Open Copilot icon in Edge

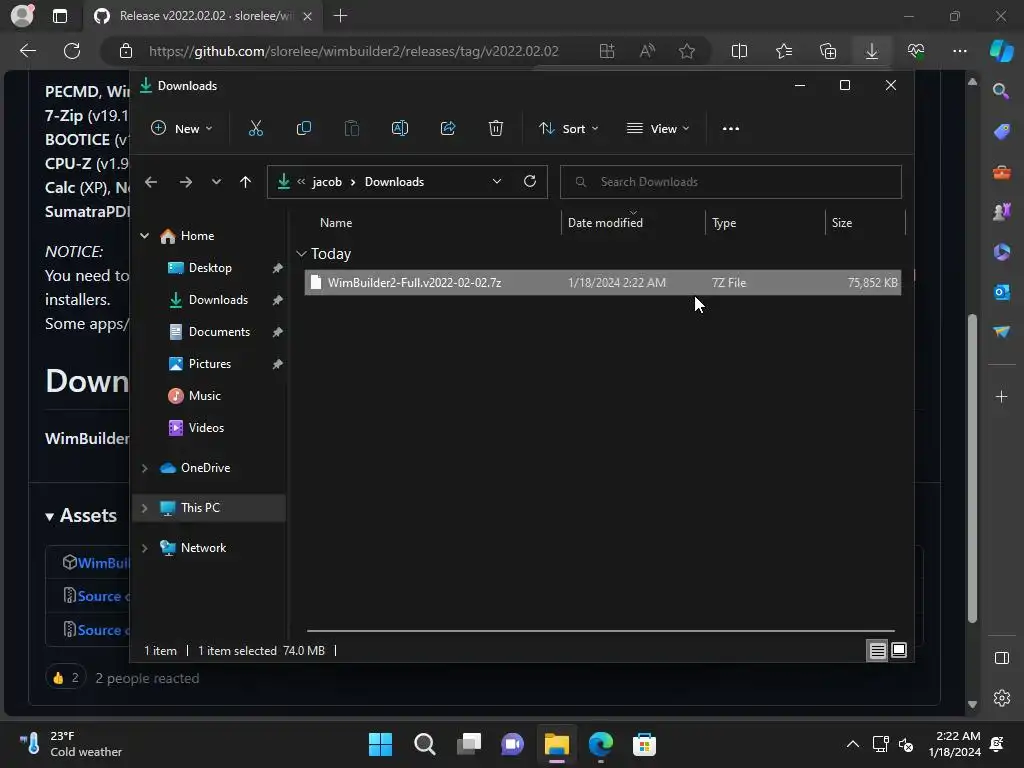click(x=1001, y=51)
